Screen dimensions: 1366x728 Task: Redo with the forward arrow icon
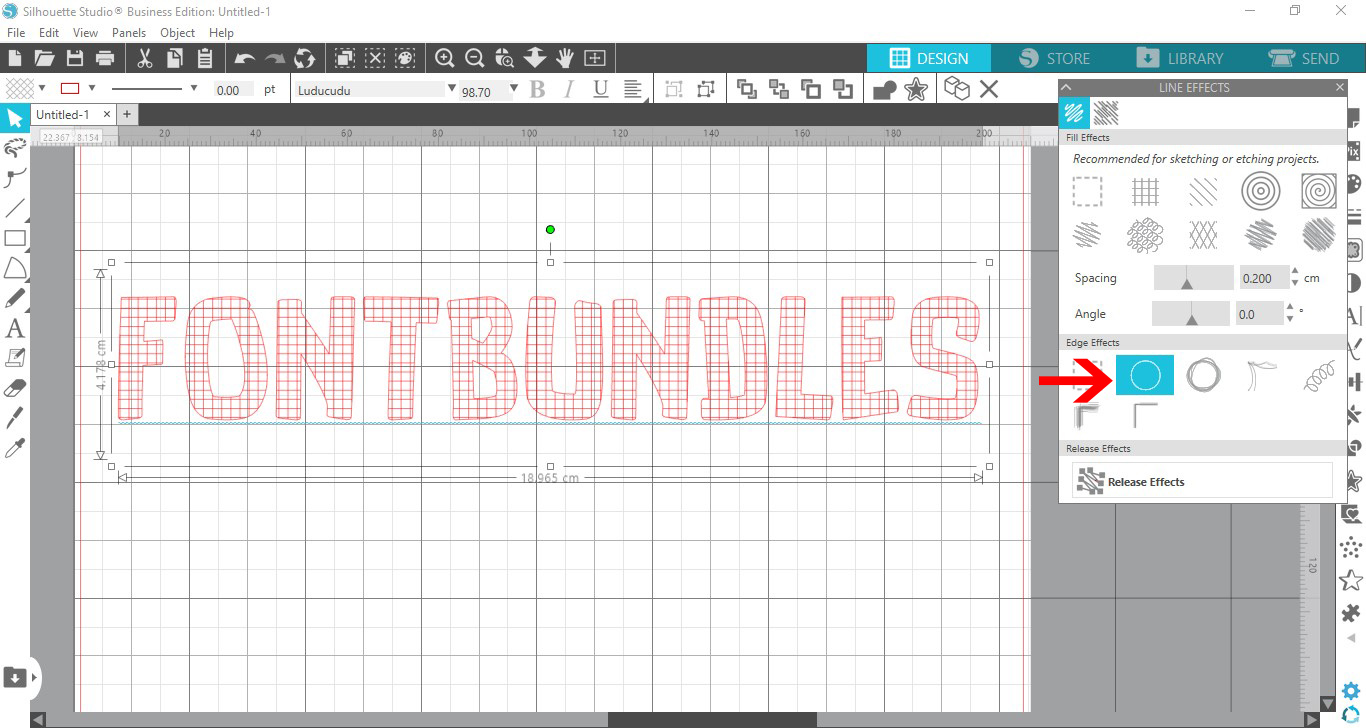[x=275, y=58]
